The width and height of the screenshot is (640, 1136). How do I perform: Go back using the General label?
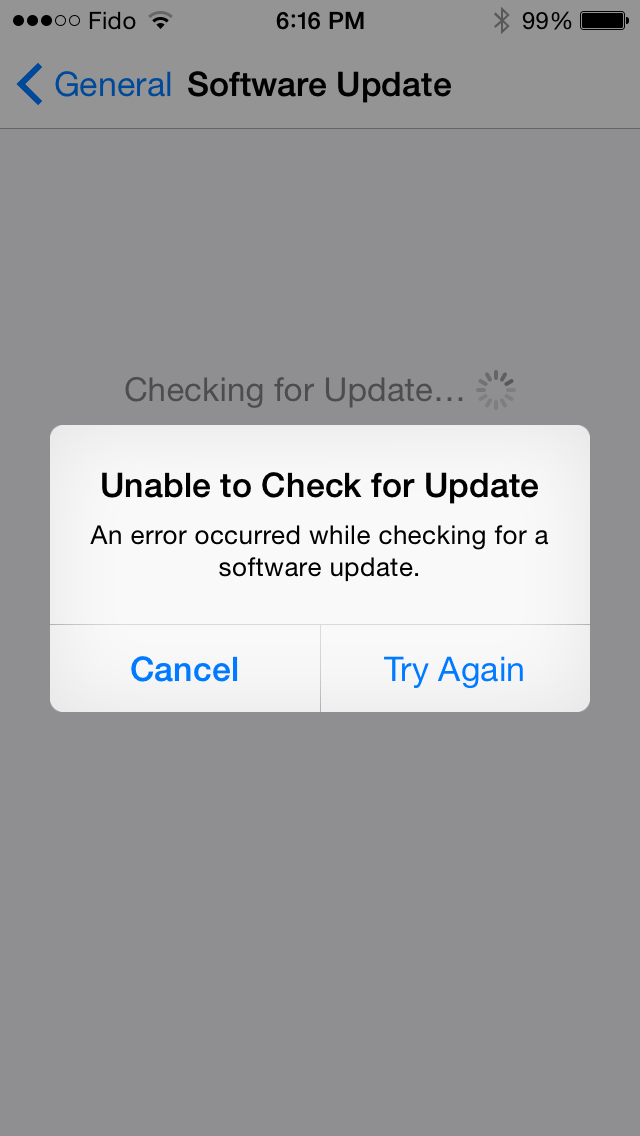[113, 85]
